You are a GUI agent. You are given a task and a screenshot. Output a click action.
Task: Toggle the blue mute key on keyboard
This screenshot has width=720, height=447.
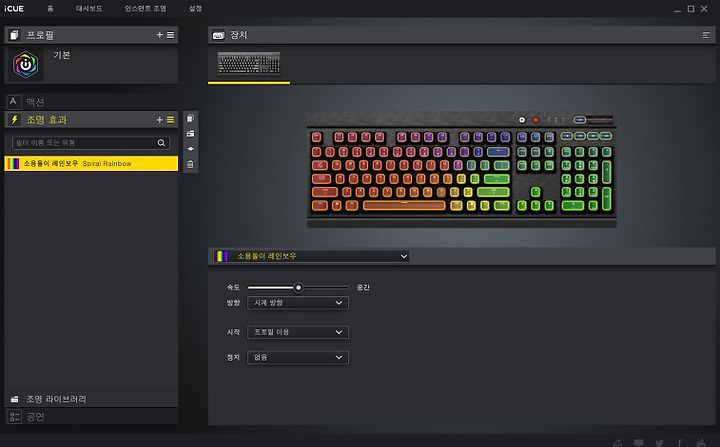click(x=579, y=120)
